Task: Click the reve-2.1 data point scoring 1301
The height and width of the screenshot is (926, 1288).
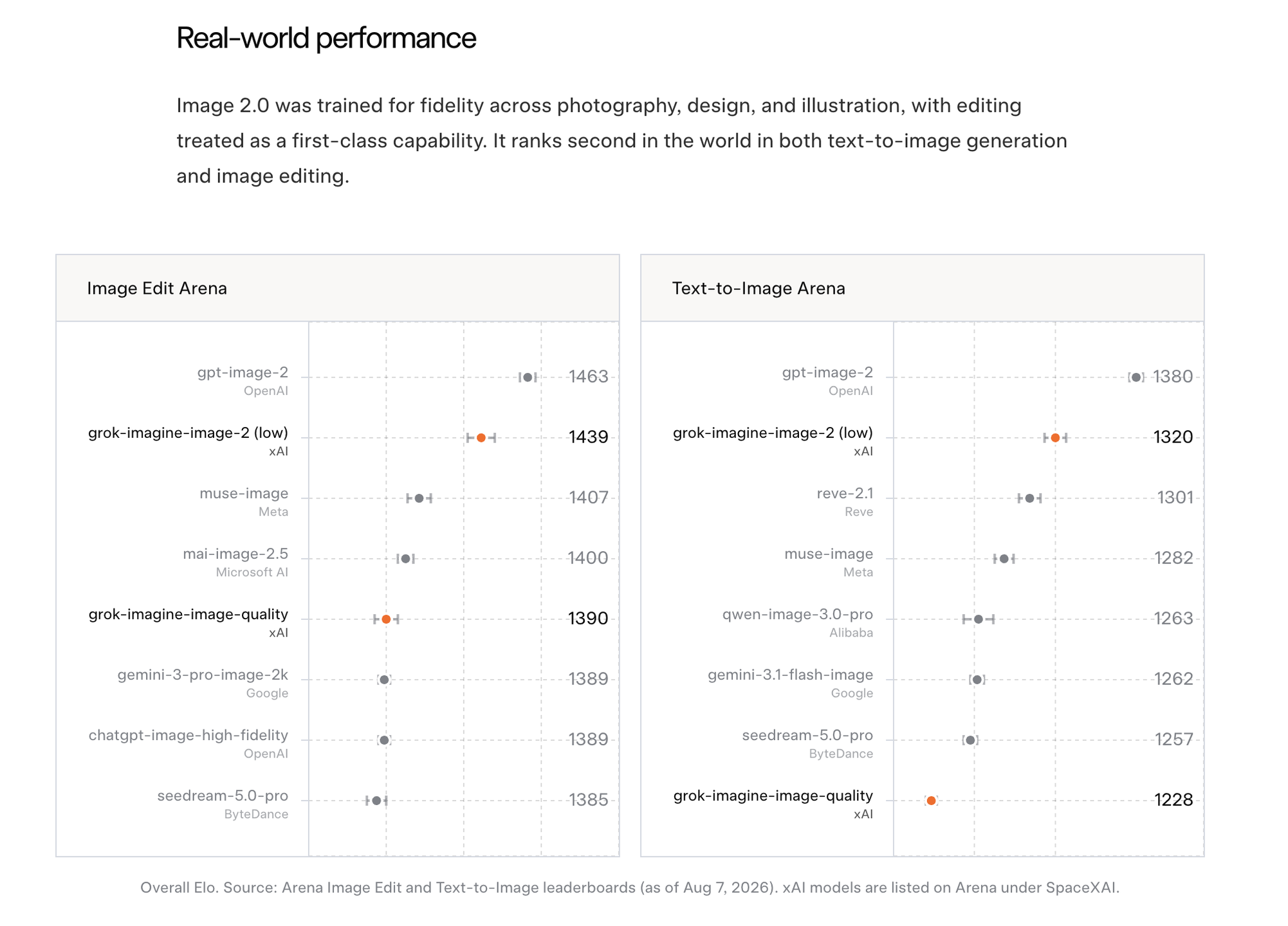Action: pyautogui.click(x=1029, y=498)
